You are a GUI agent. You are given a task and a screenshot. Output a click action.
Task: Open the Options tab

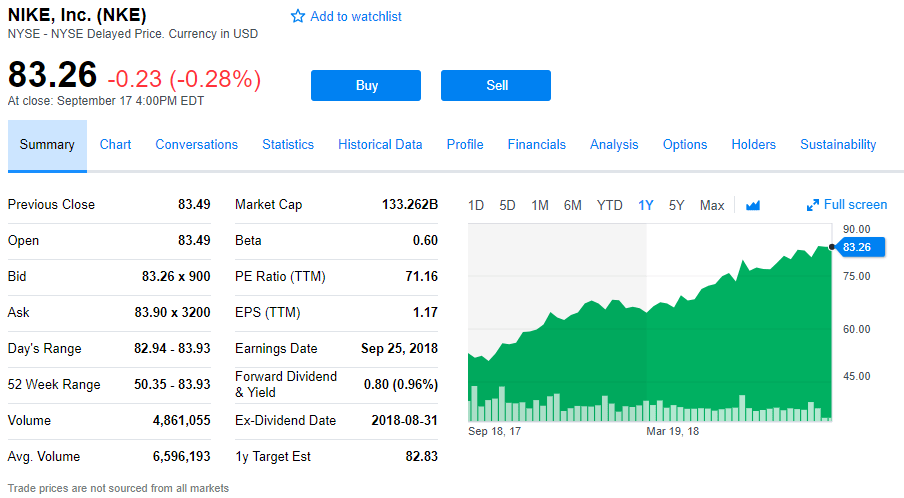pyautogui.click(x=685, y=145)
